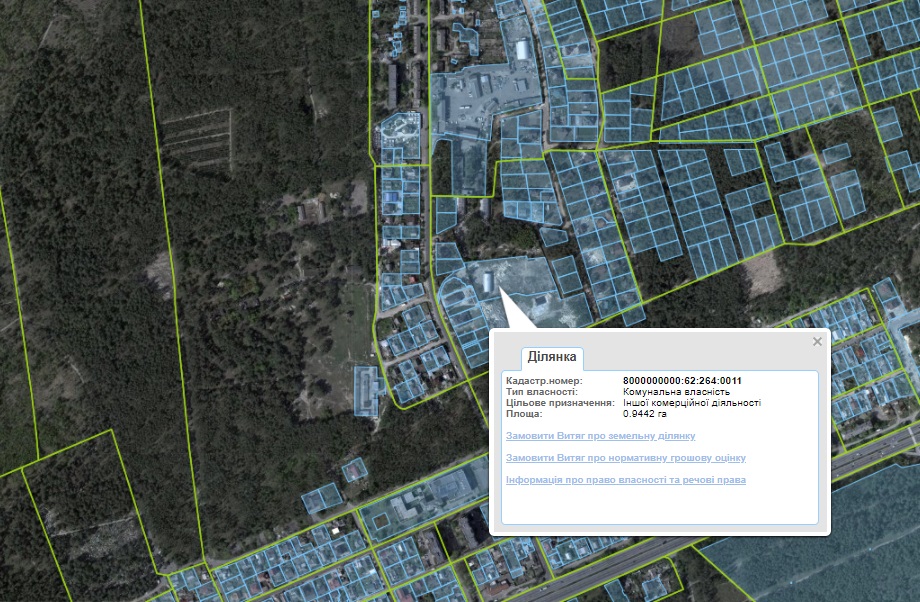920x602 pixels.
Task: Select the Ділянка tab
Action: [x=552, y=358]
